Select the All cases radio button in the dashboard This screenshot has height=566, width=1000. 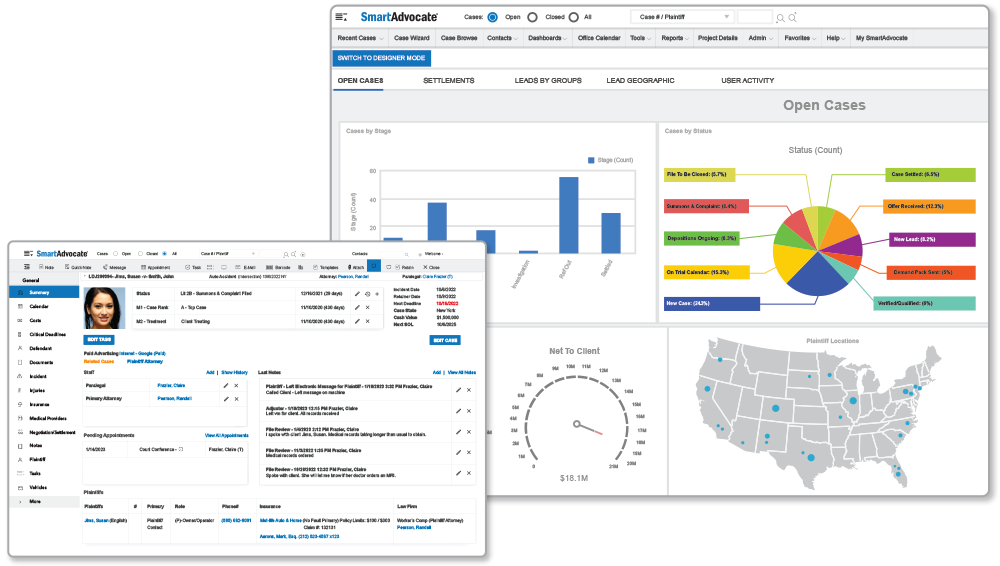tap(573, 17)
